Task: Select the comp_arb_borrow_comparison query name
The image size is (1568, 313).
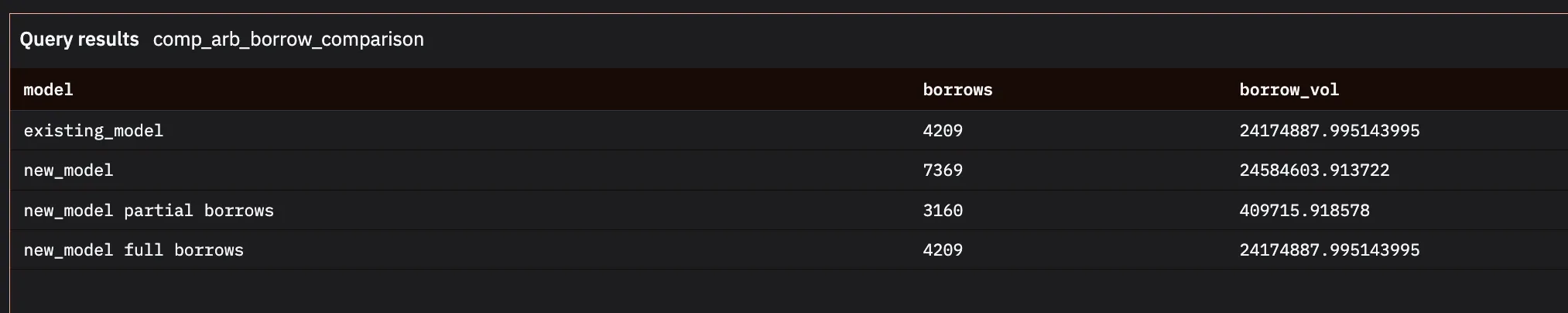Action: pos(289,40)
